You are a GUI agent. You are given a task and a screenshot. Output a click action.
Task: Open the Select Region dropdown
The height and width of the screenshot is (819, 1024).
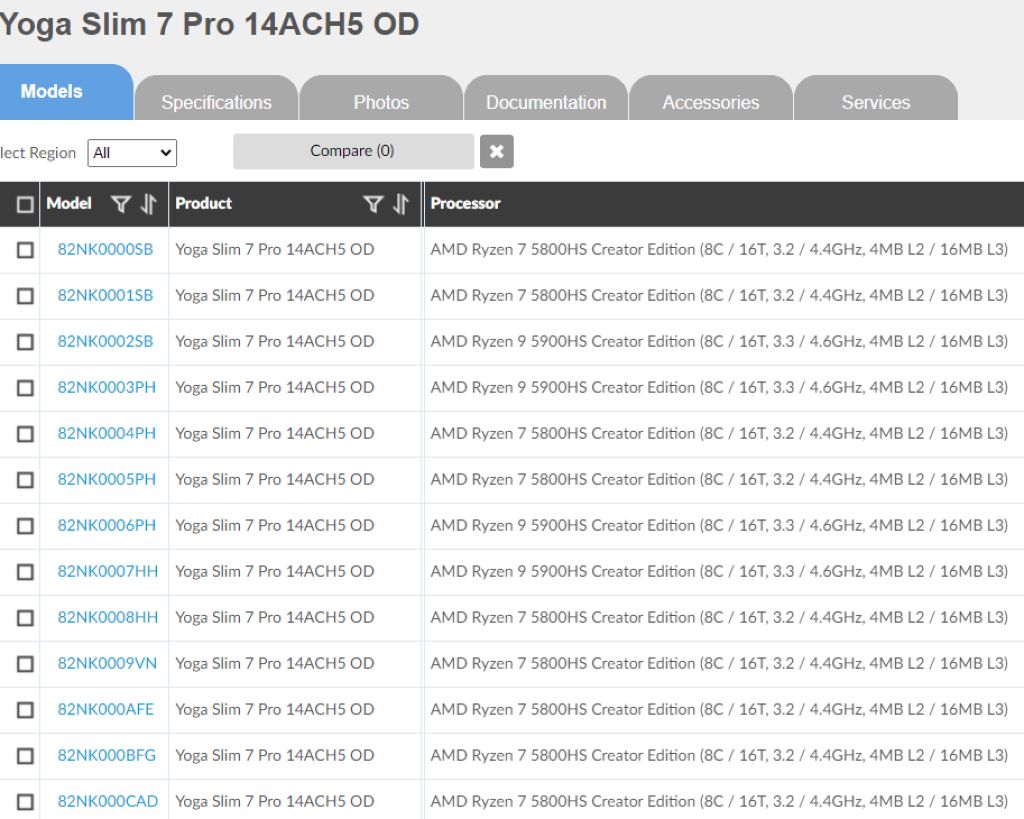pos(132,153)
